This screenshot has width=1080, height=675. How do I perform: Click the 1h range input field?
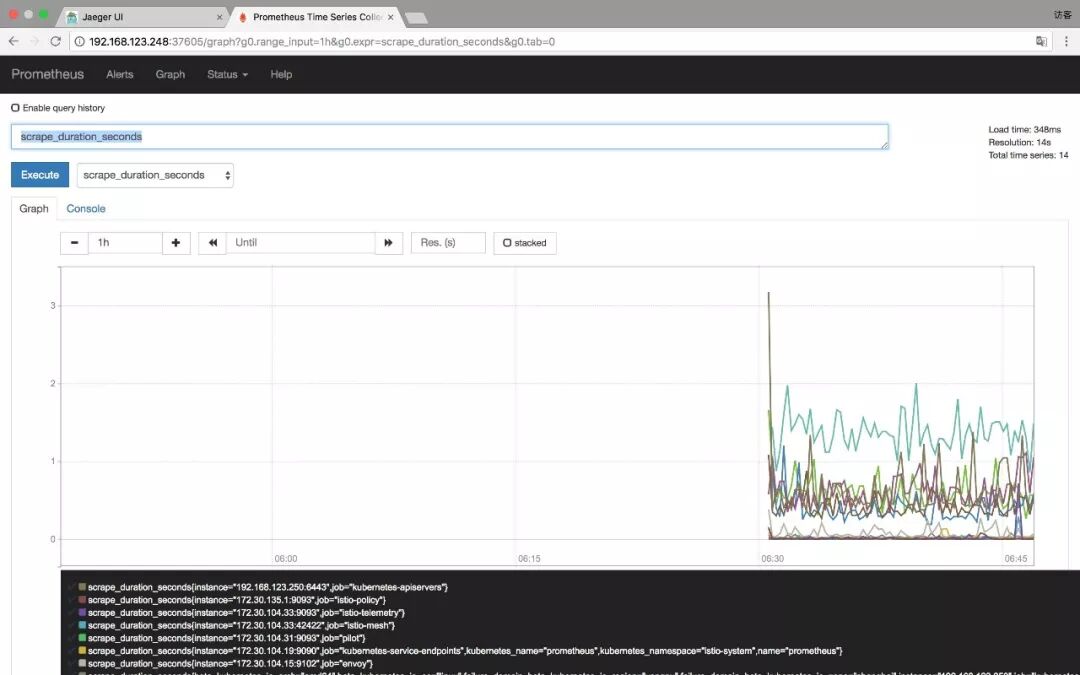coord(125,242)
